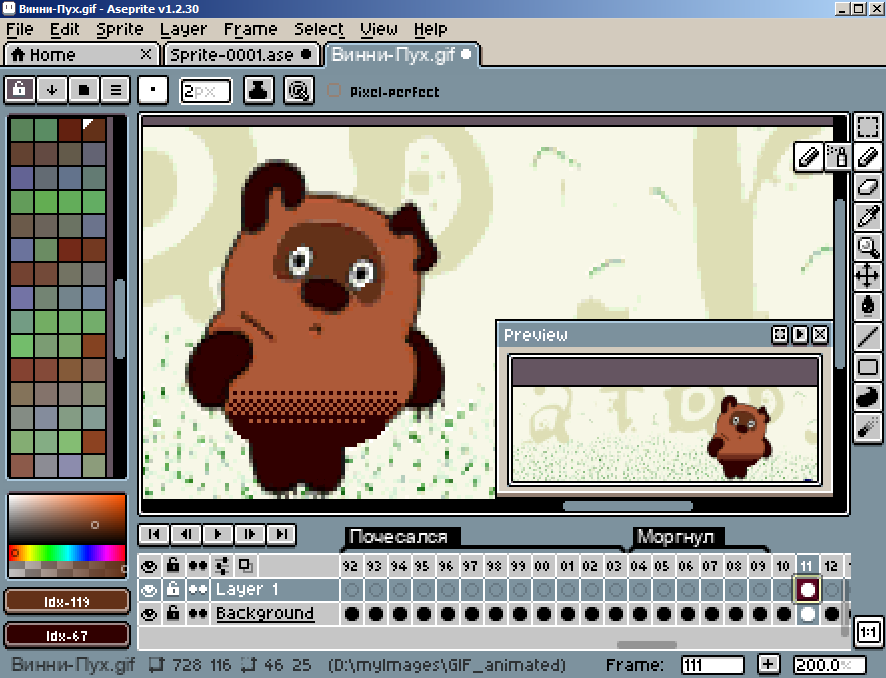Open timeline settings icon in header
This screenshot has height=678, width=886.
pyautogui.click(x=222, y=566)
